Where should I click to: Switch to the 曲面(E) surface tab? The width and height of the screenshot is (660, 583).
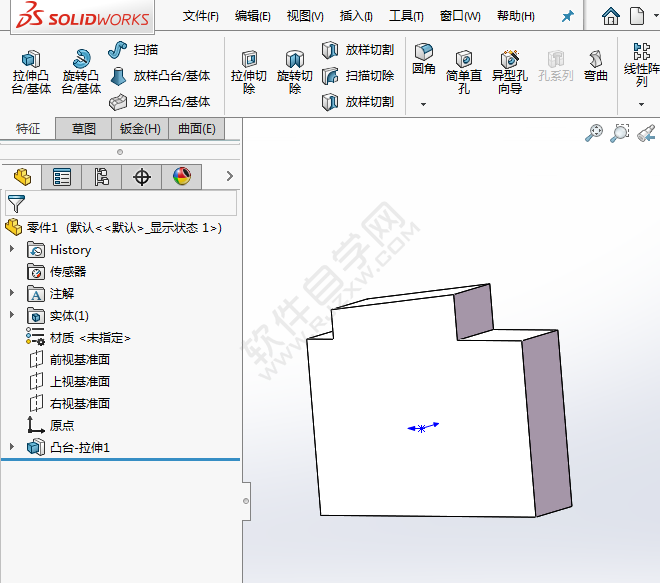click(197, 128)
